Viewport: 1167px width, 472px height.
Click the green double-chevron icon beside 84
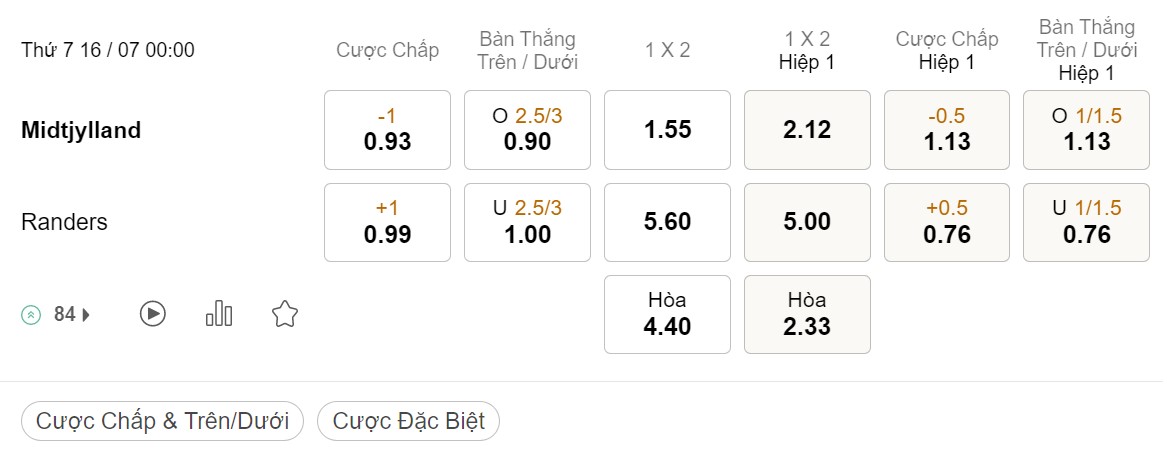tap(31, 315)
